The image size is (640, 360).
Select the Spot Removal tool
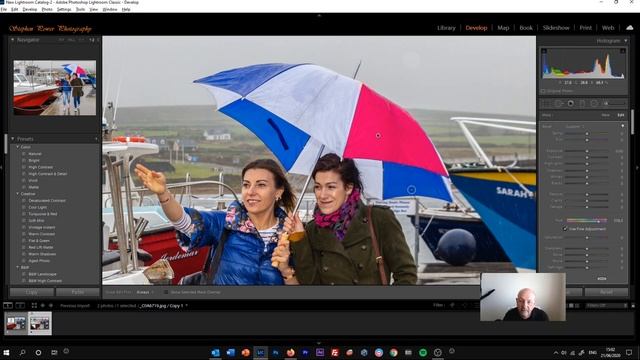(x=558, y=104)
